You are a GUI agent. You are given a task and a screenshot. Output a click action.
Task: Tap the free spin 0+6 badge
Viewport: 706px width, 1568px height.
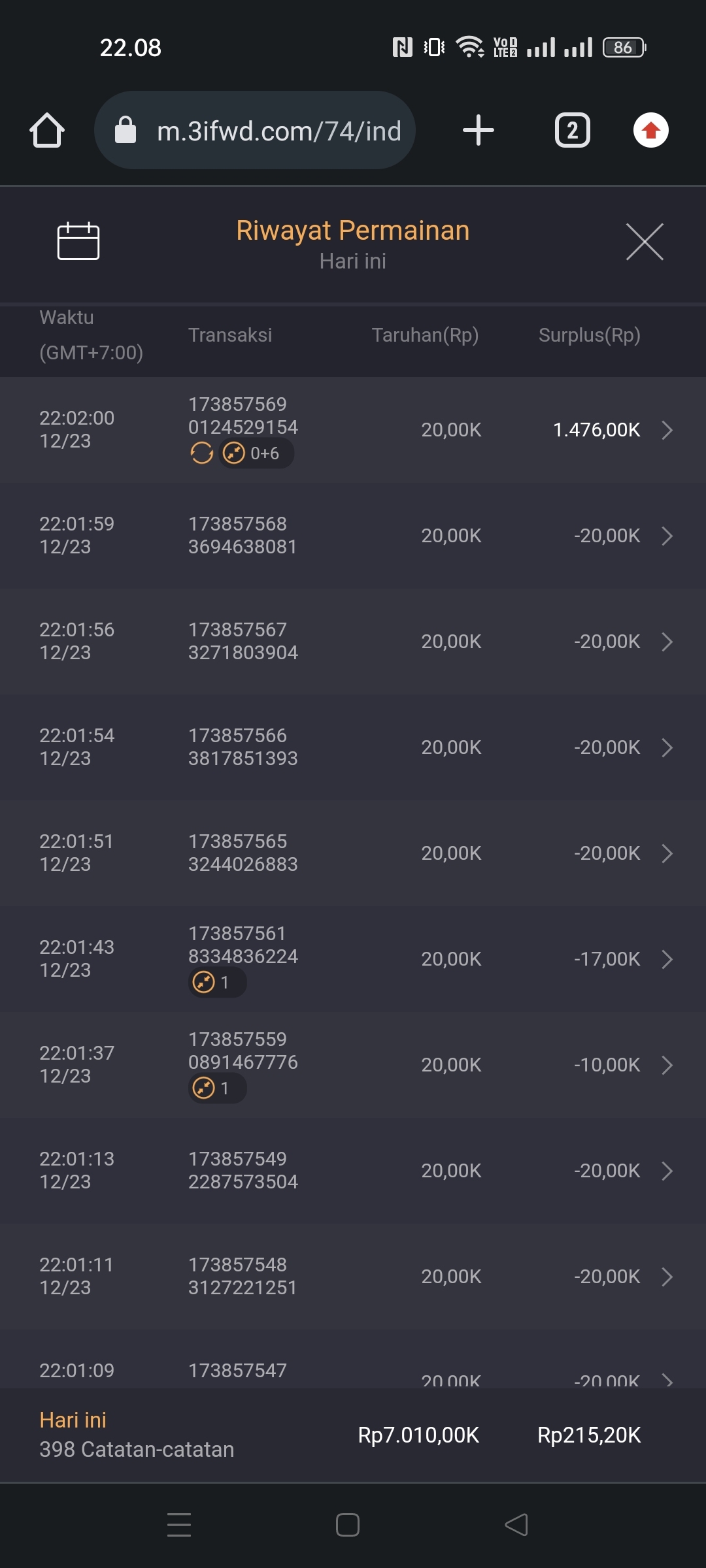tap(256, 453)
